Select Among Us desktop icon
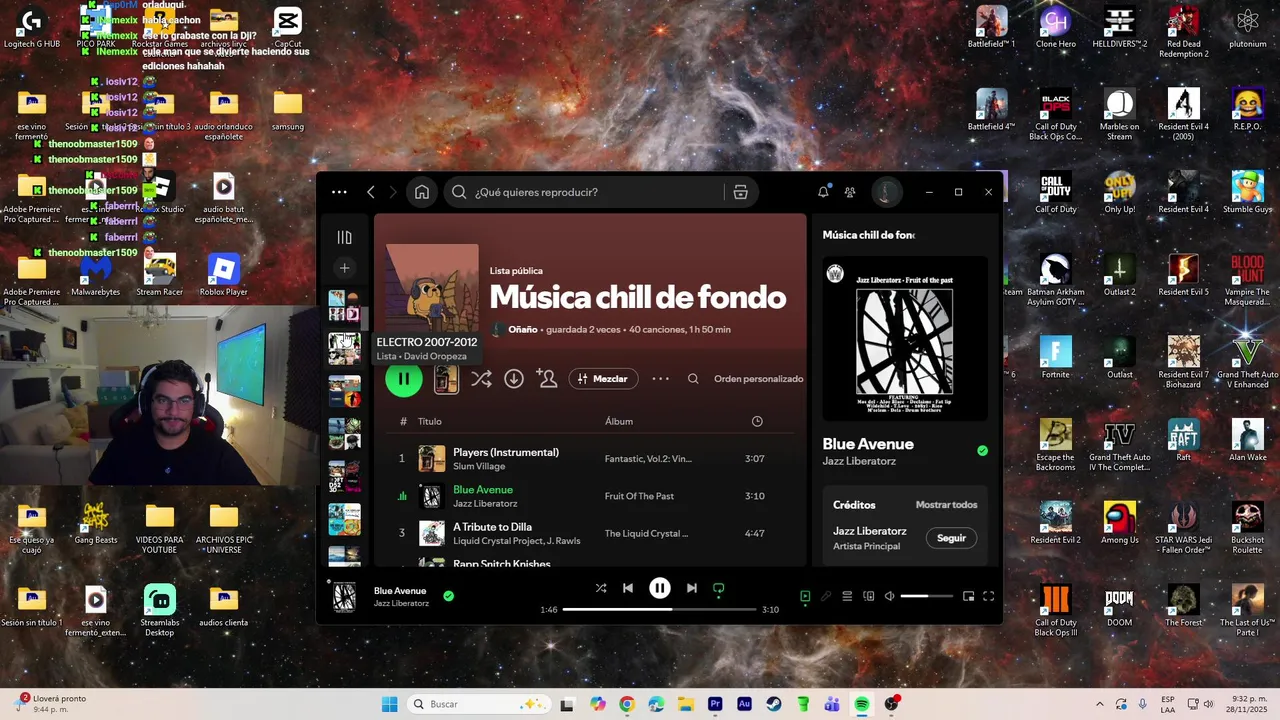Image resolution: width=1280 pixels, height=720 pixels. click(x=1119, y=523)
